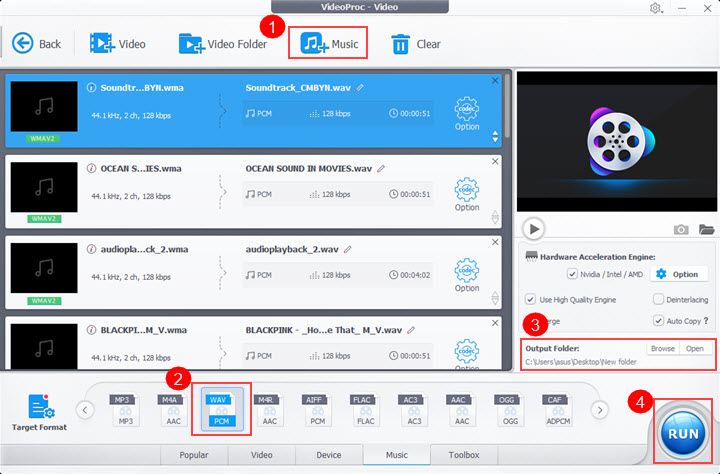This screenshot has width=720, height=474.
Task: Play the preview
Action: [x=534, y=229]
